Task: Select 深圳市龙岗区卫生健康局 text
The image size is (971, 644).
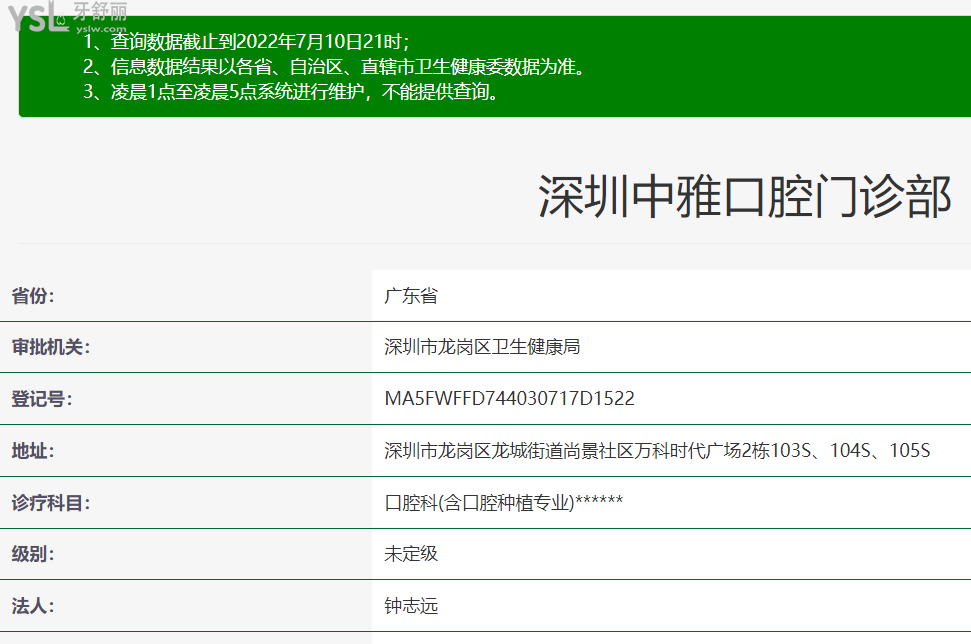Action: pyautogui.click(x=482, y=347)
